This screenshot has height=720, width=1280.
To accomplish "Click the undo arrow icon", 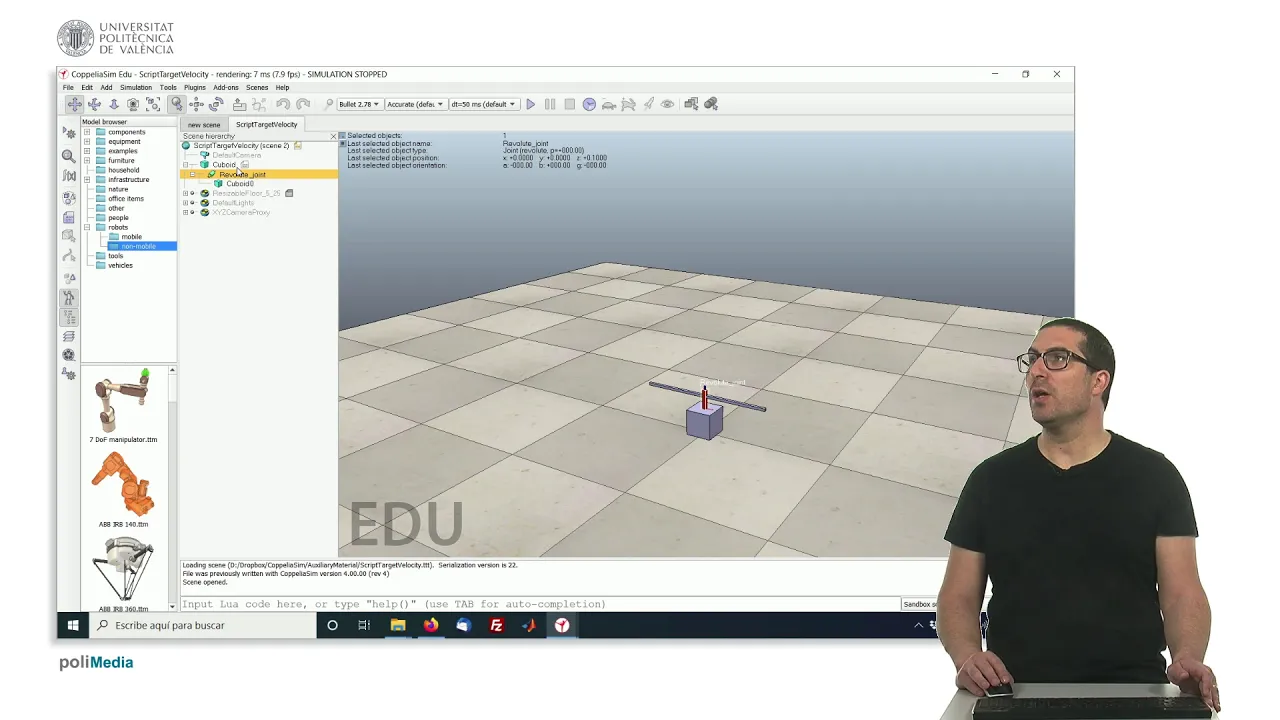I will pyautogui.click(x=283, y=104).
